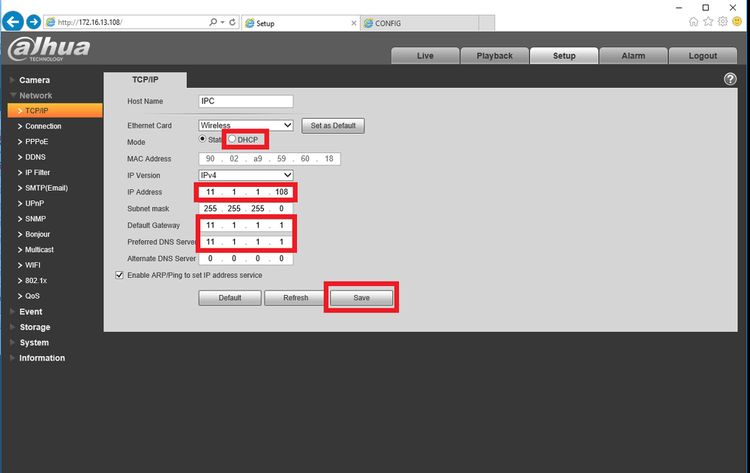Click the Host Name input field

(x=246, y=101)
